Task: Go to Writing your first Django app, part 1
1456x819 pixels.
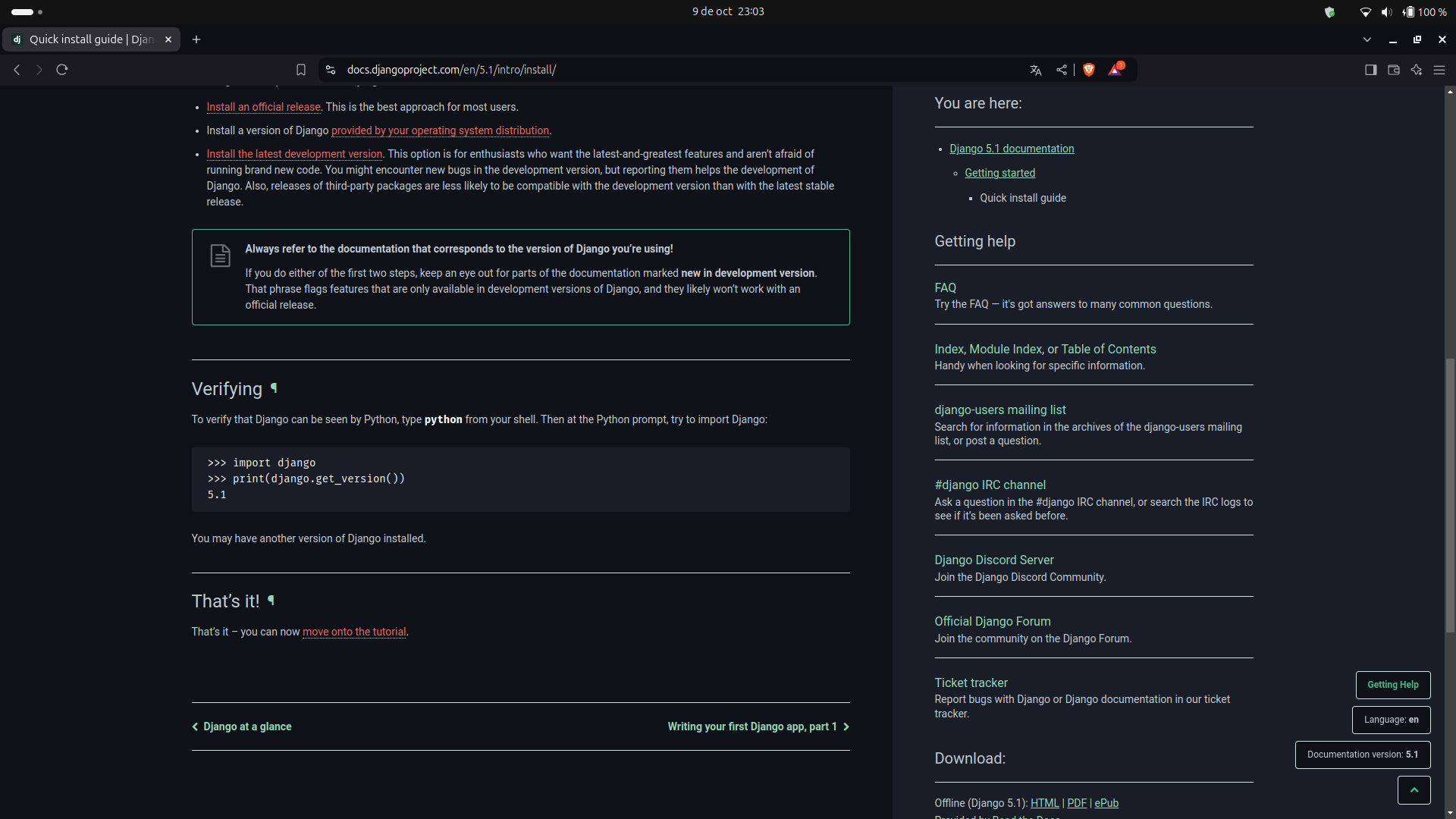Action: 758,726
